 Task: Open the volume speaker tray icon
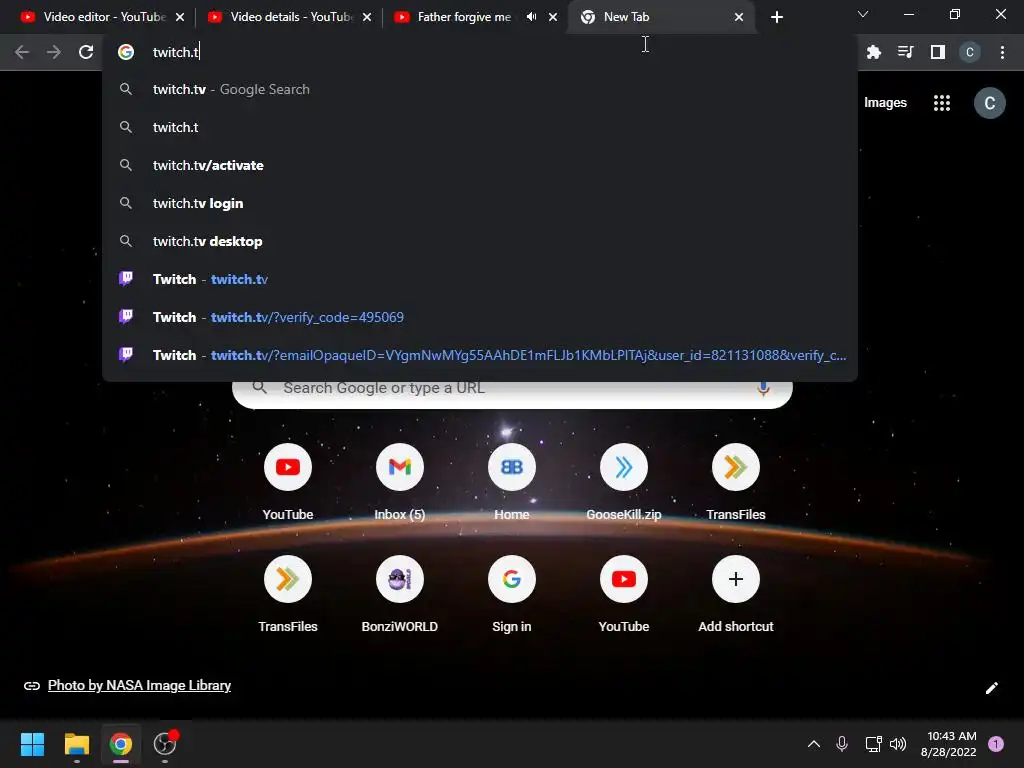coord(898,744)
